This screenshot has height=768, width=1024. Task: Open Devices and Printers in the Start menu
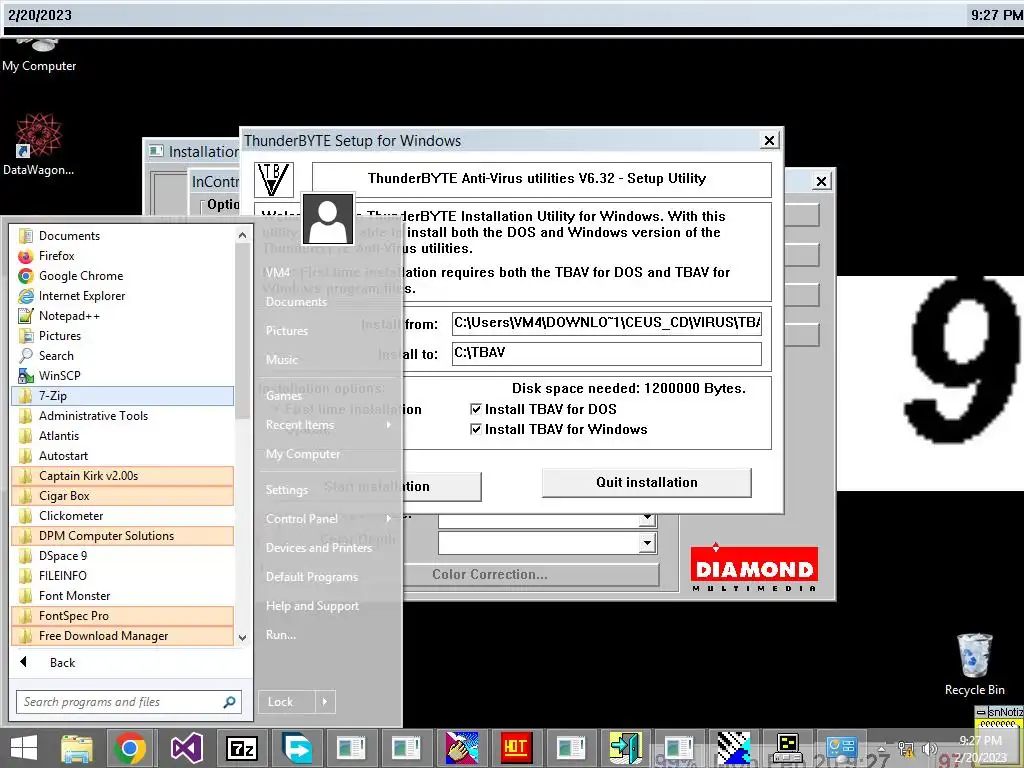(x=319, y=548)
